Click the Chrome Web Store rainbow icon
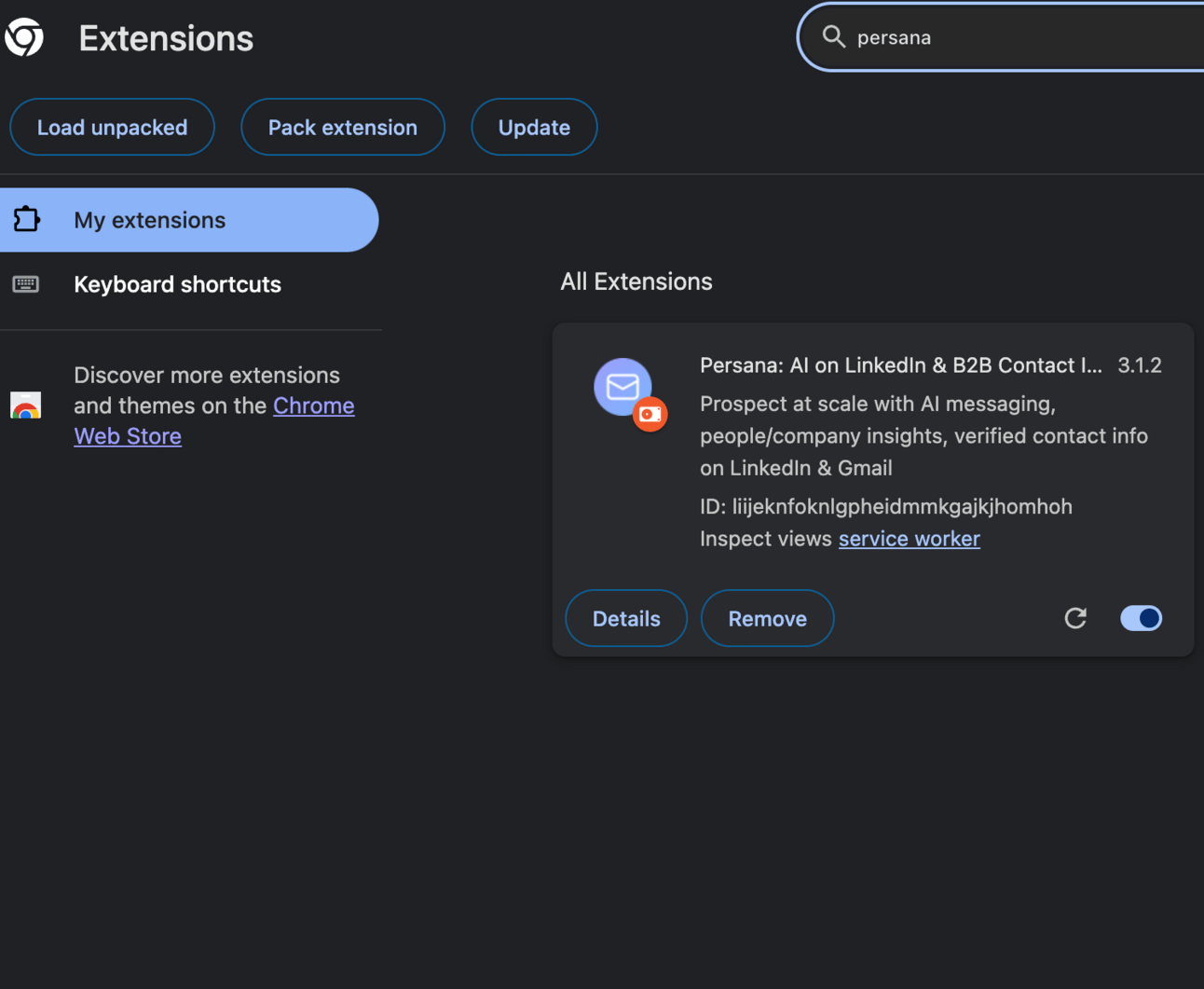This screenshot has height=989, width=1204. 26,405
